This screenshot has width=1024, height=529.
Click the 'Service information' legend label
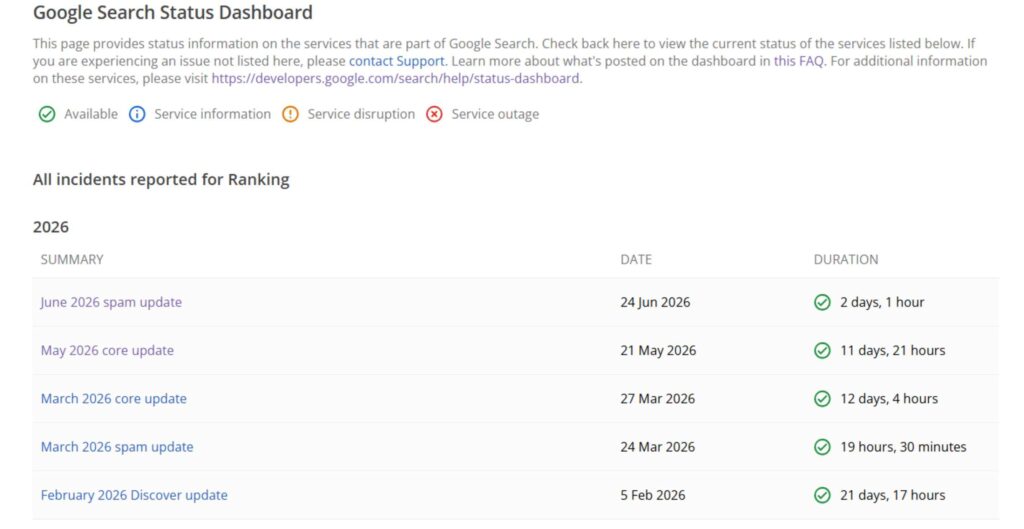tap(212, 114)
